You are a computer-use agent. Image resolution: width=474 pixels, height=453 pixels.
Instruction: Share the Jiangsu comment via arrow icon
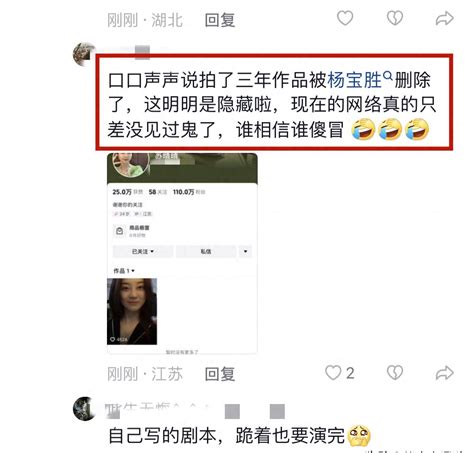point(445,373)
